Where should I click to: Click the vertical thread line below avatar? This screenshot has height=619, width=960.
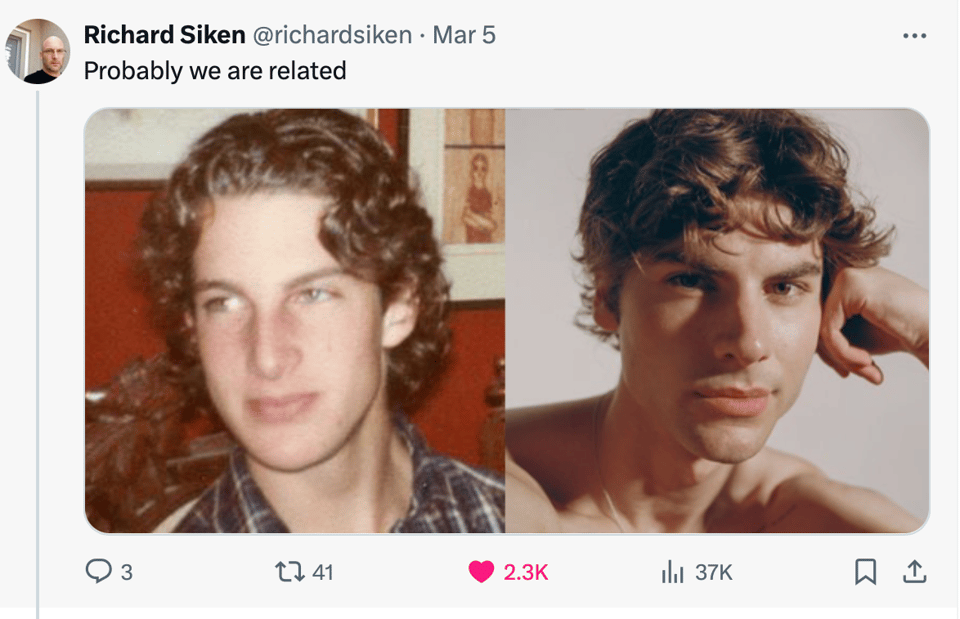[x=38, y=350]
